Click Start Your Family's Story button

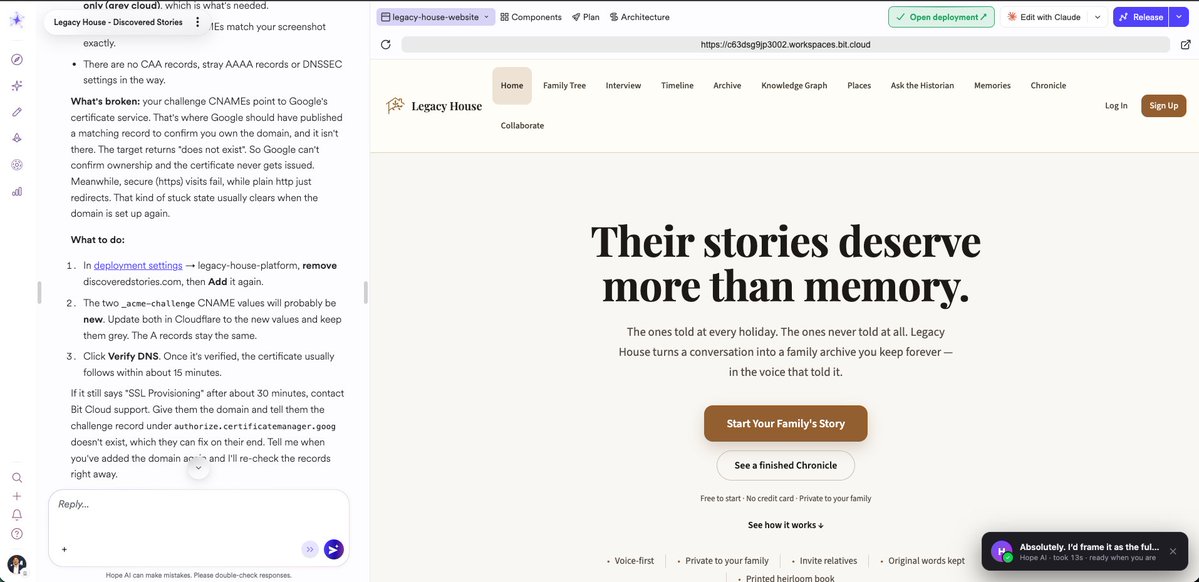tap(785, 423)
